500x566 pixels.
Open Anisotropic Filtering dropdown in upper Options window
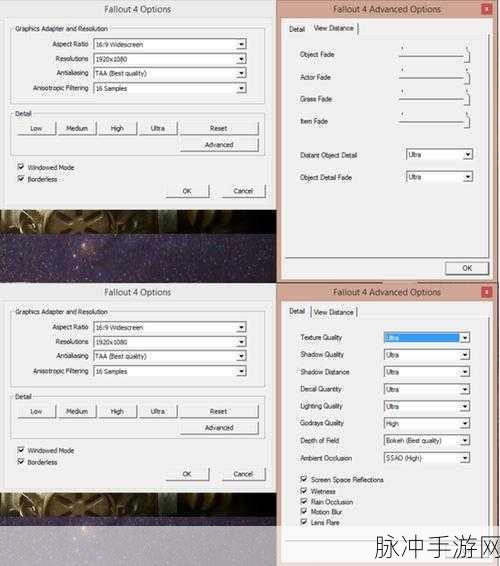(170, 88)
